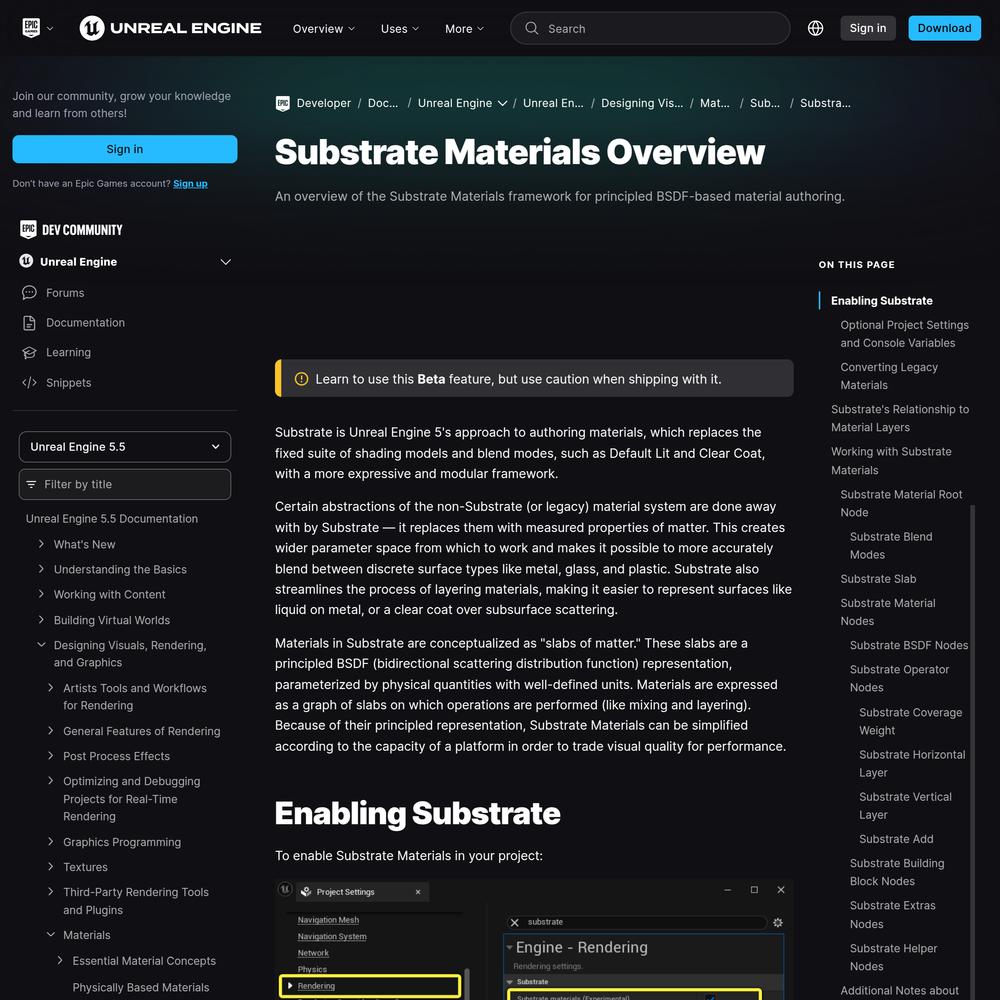The width and height of the screenshot is (1000, 1000).
Task: Jump to Substrate Blend Modes
Action: (890, 545)
